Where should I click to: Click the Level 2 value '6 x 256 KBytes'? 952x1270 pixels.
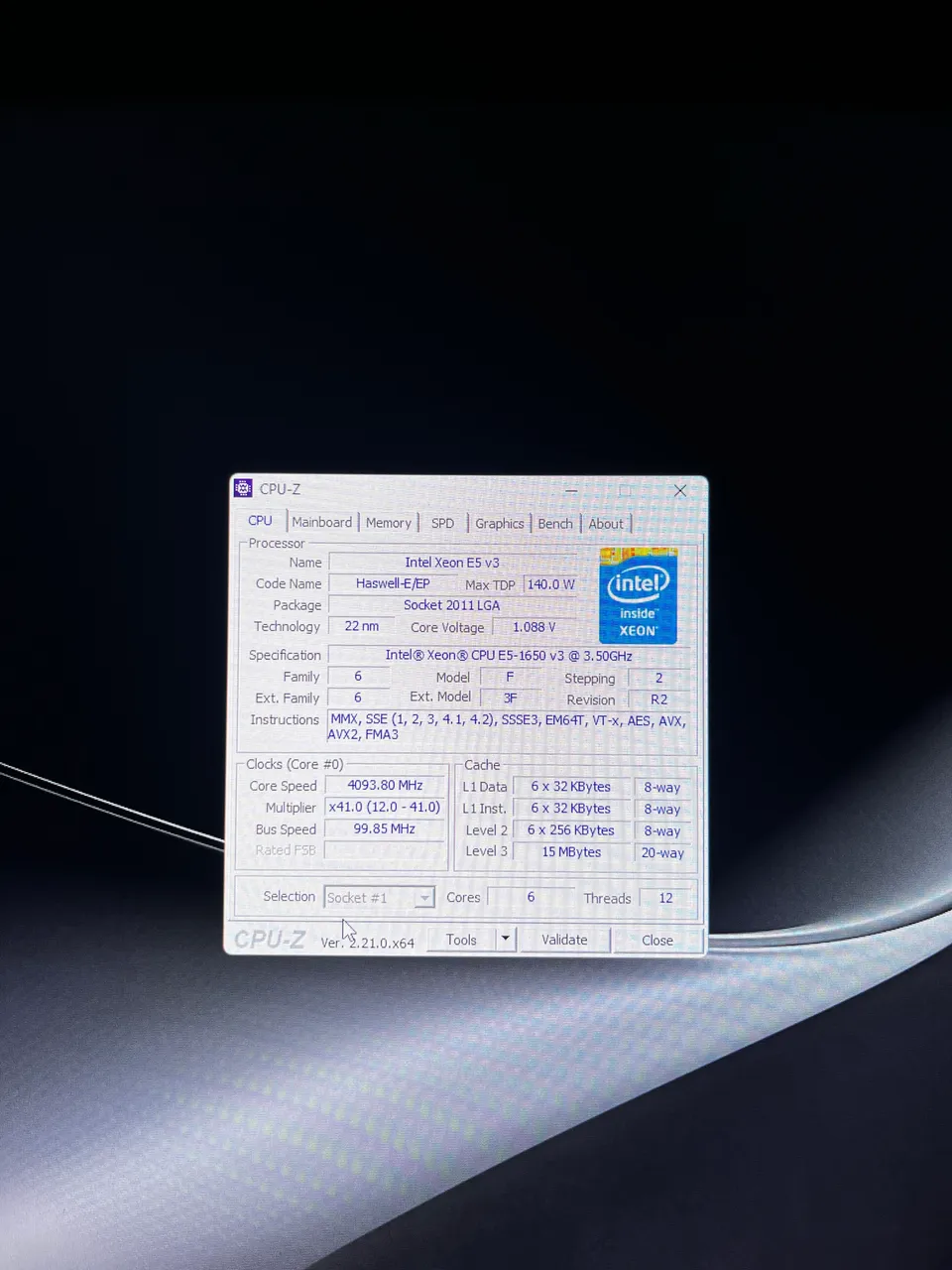[571, 830]
